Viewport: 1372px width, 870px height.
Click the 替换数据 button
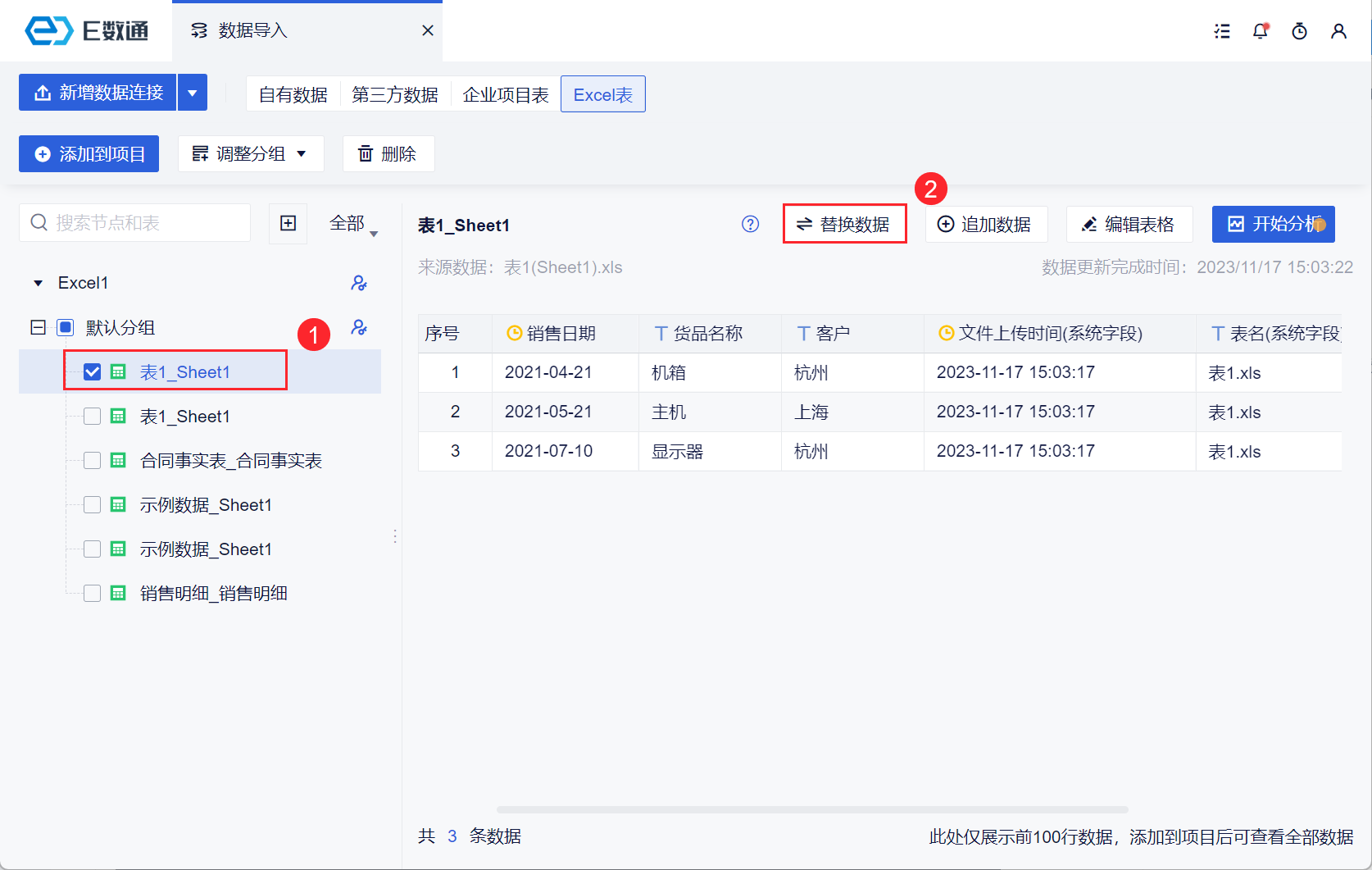(x=845, y=224)
